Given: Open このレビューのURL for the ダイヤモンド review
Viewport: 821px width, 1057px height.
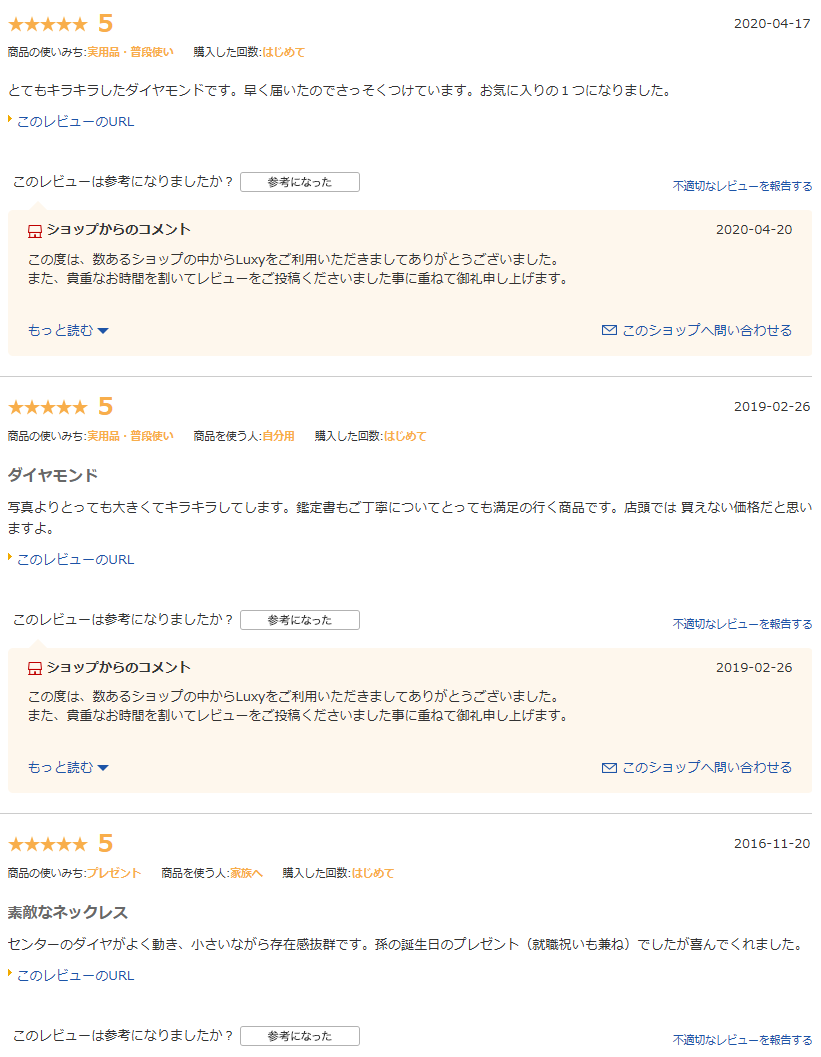Looking at the screenshot, I should 75,560.
